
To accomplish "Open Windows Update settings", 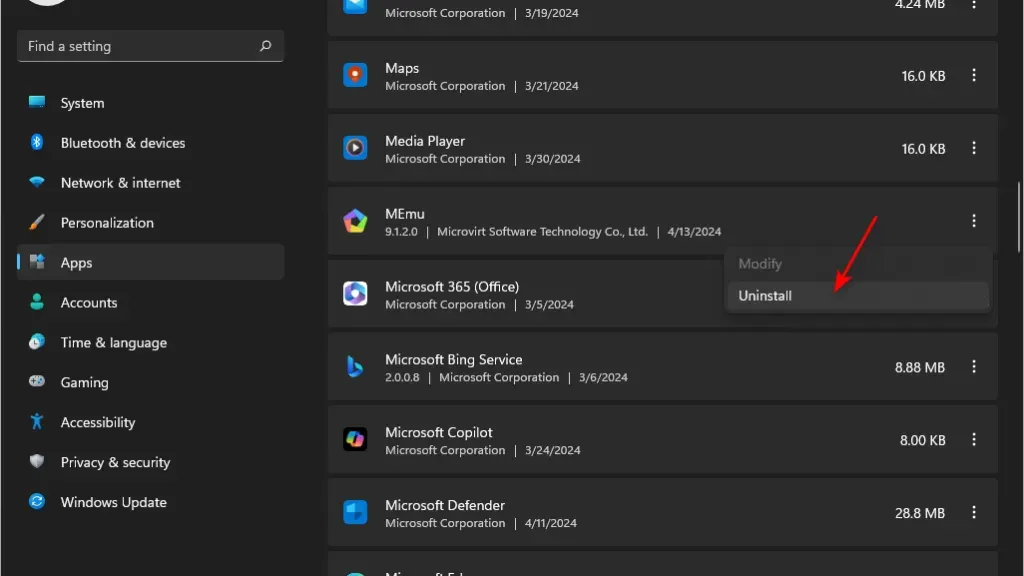I will tap(150, 502).
